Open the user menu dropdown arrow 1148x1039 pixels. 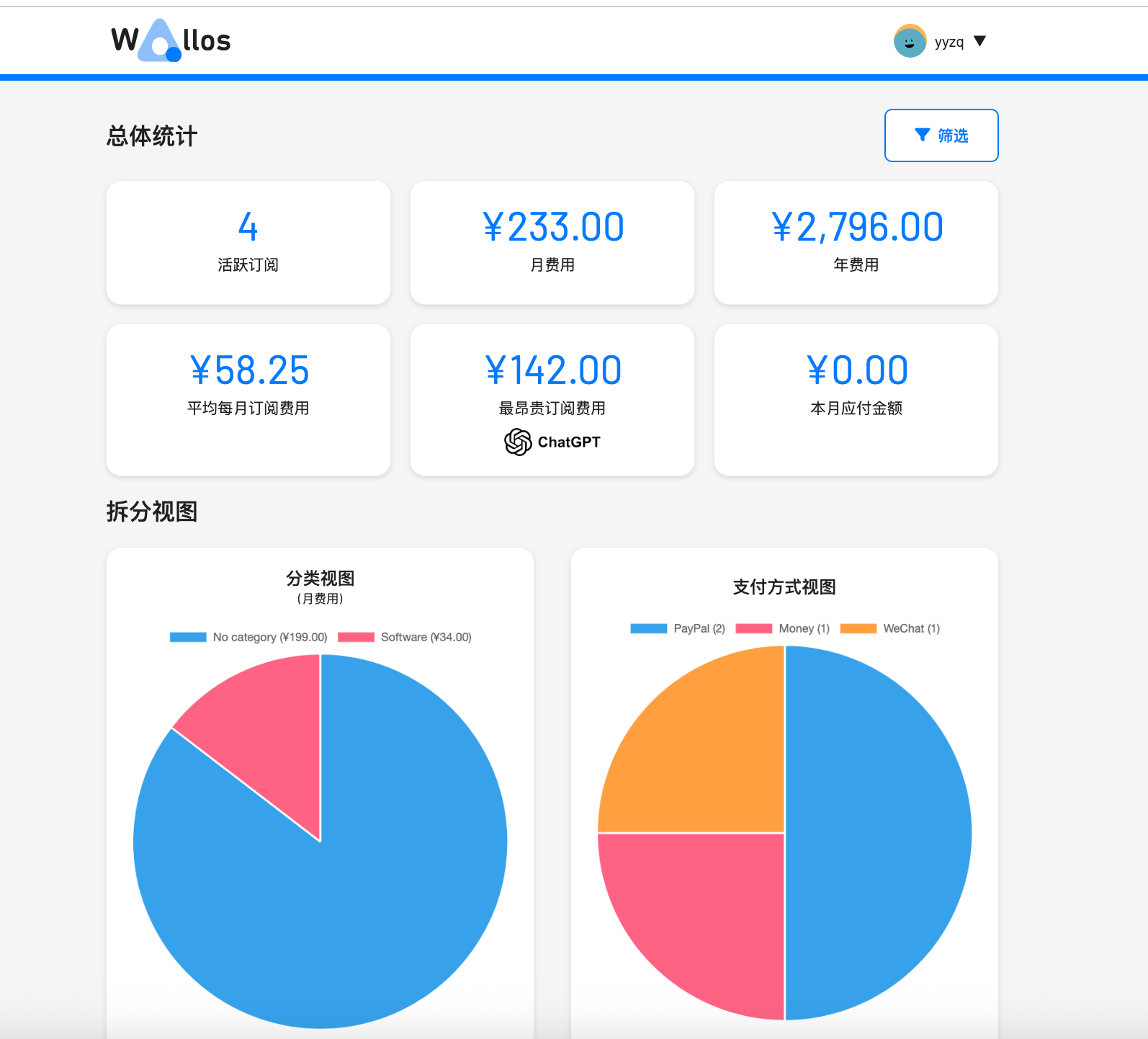979,41
